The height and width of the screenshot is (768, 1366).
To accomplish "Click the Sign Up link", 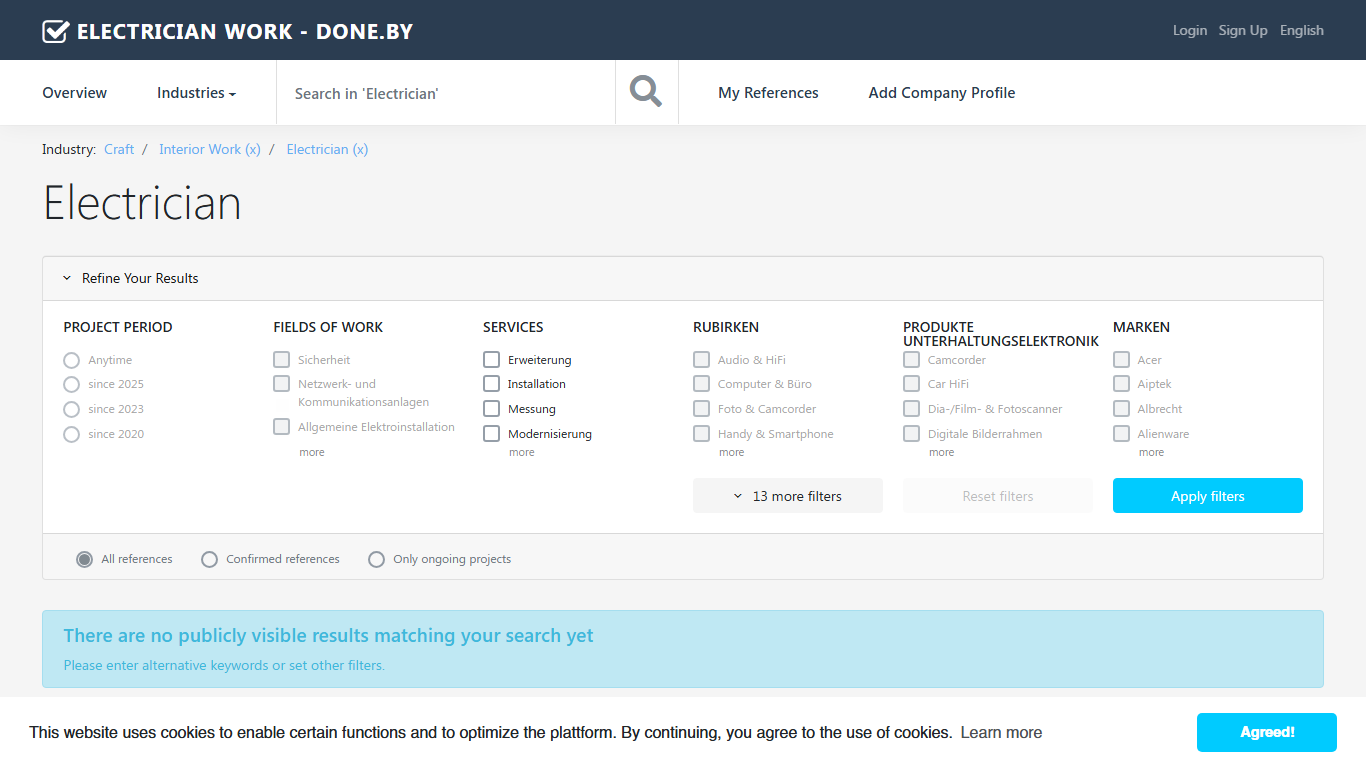I will 1243,30.
